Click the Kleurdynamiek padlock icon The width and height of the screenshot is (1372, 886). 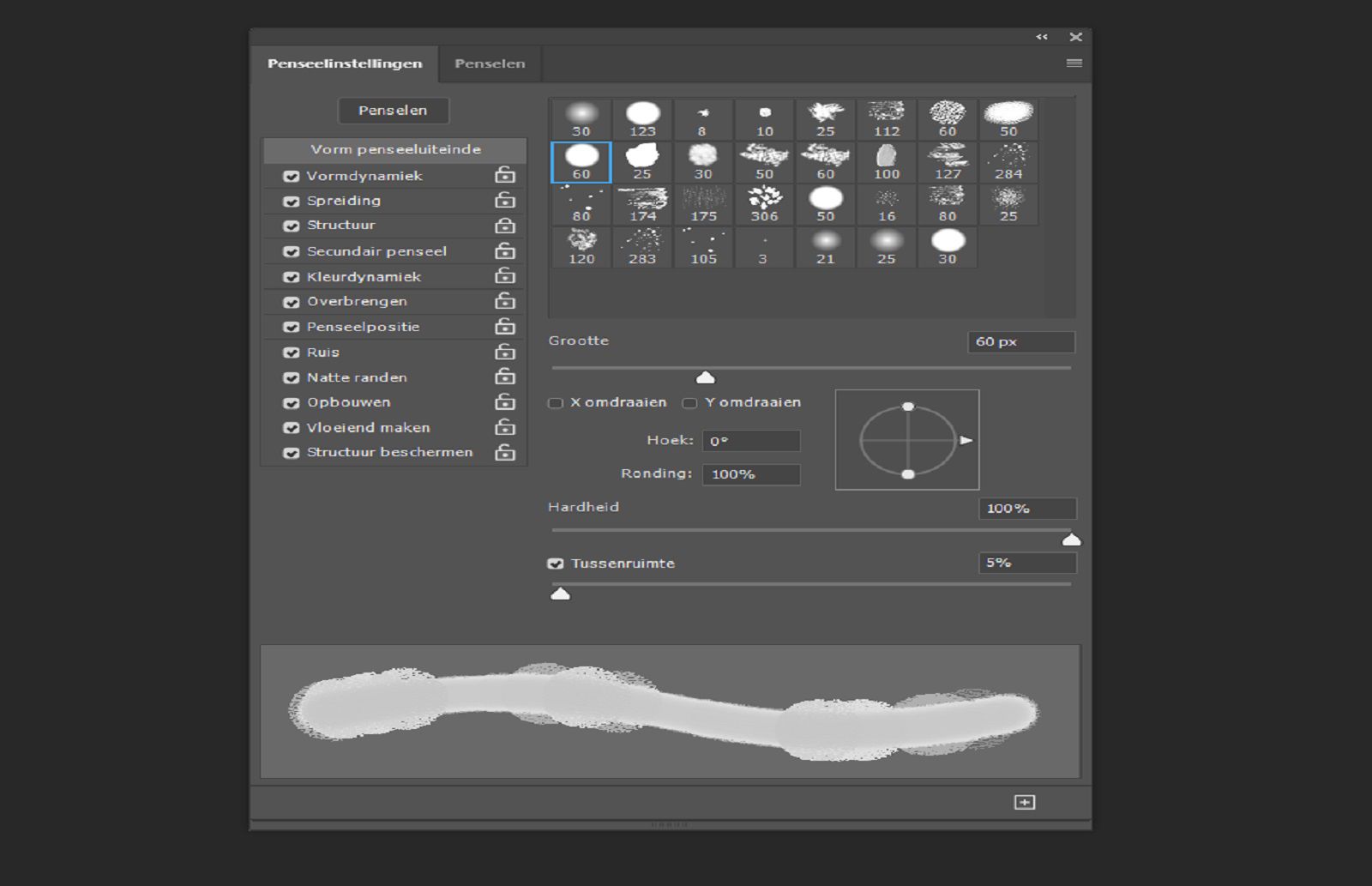pyautogui.click(x=505, y=276)
